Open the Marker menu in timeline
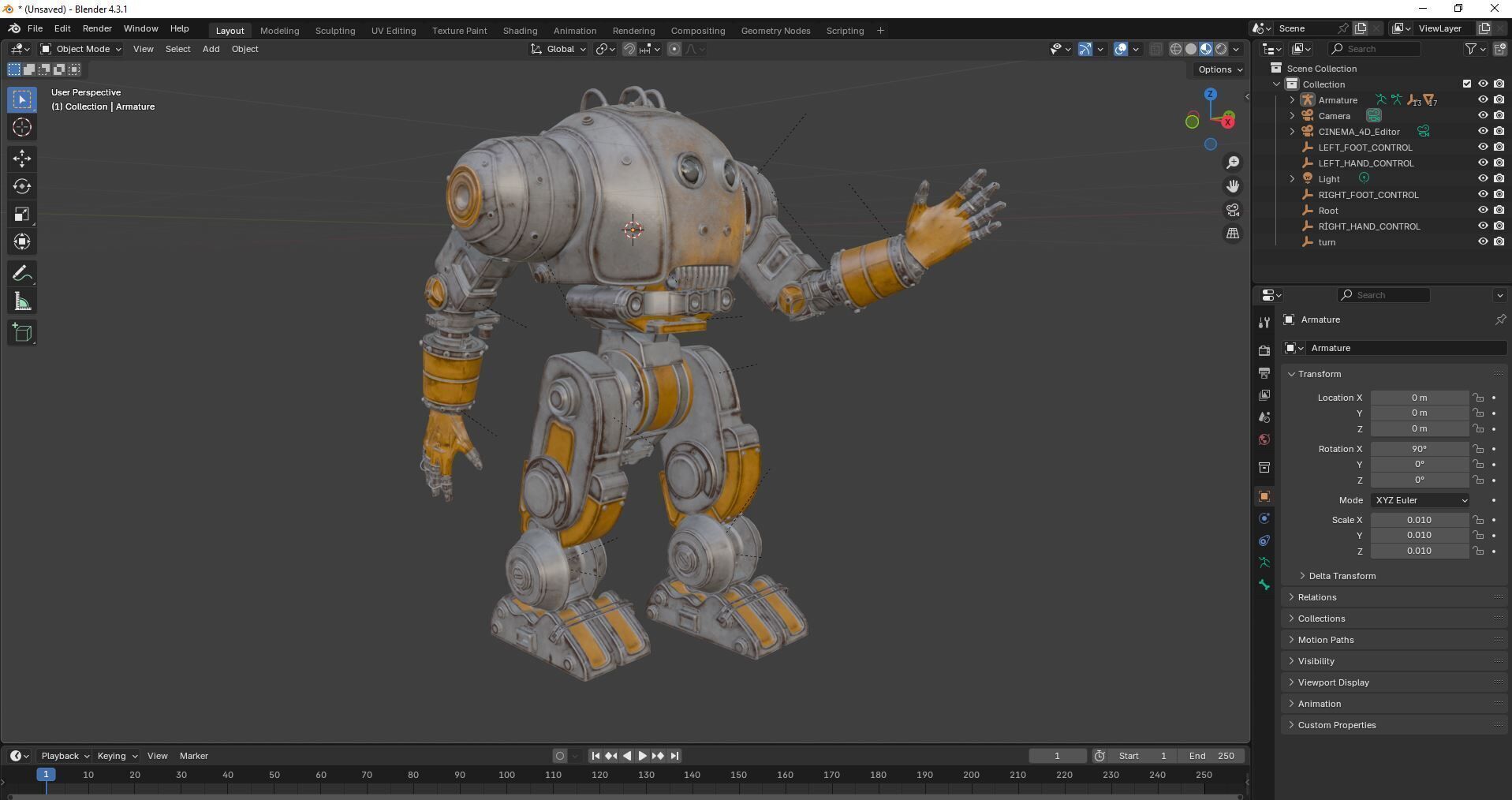 point(194,756)
